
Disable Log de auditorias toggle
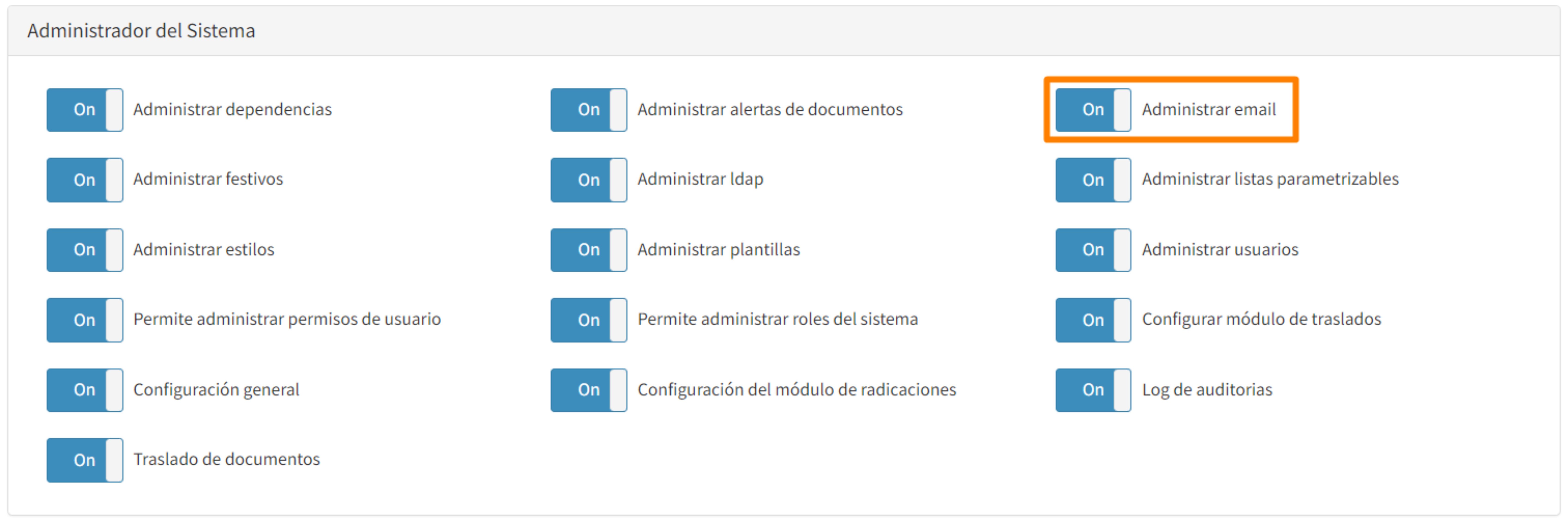[x=1093, y=390]
